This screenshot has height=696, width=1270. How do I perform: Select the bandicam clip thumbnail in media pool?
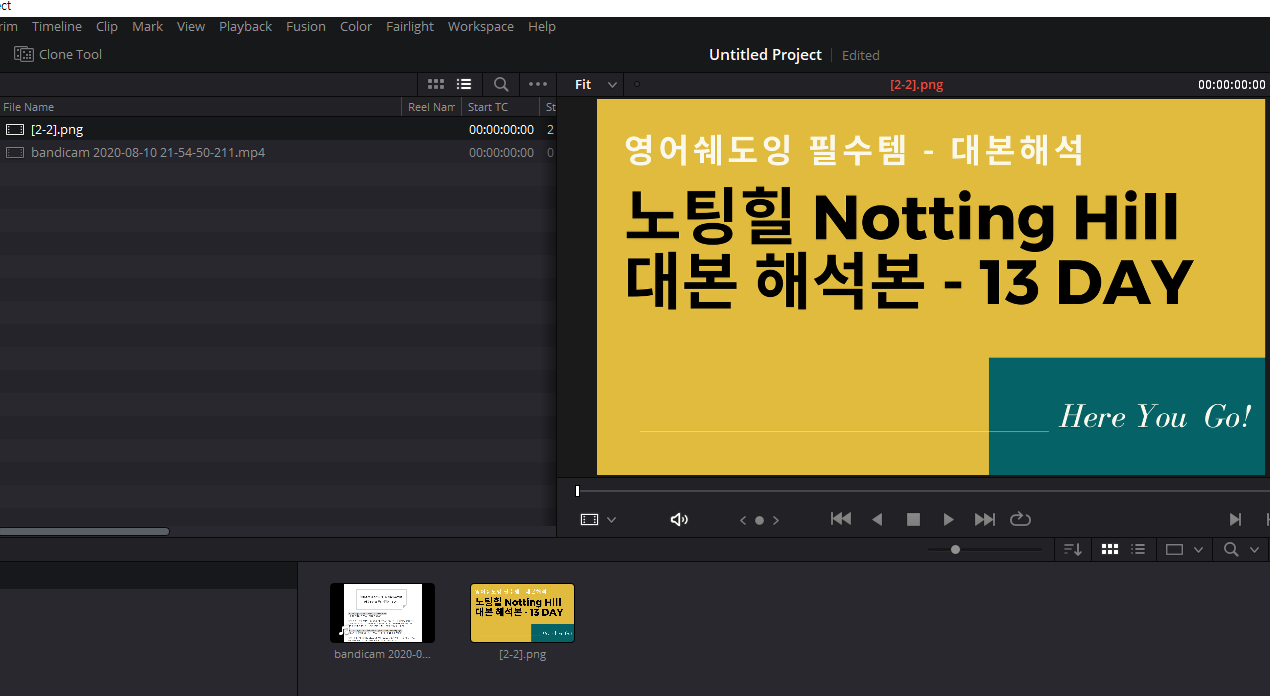tap(382, 613)
